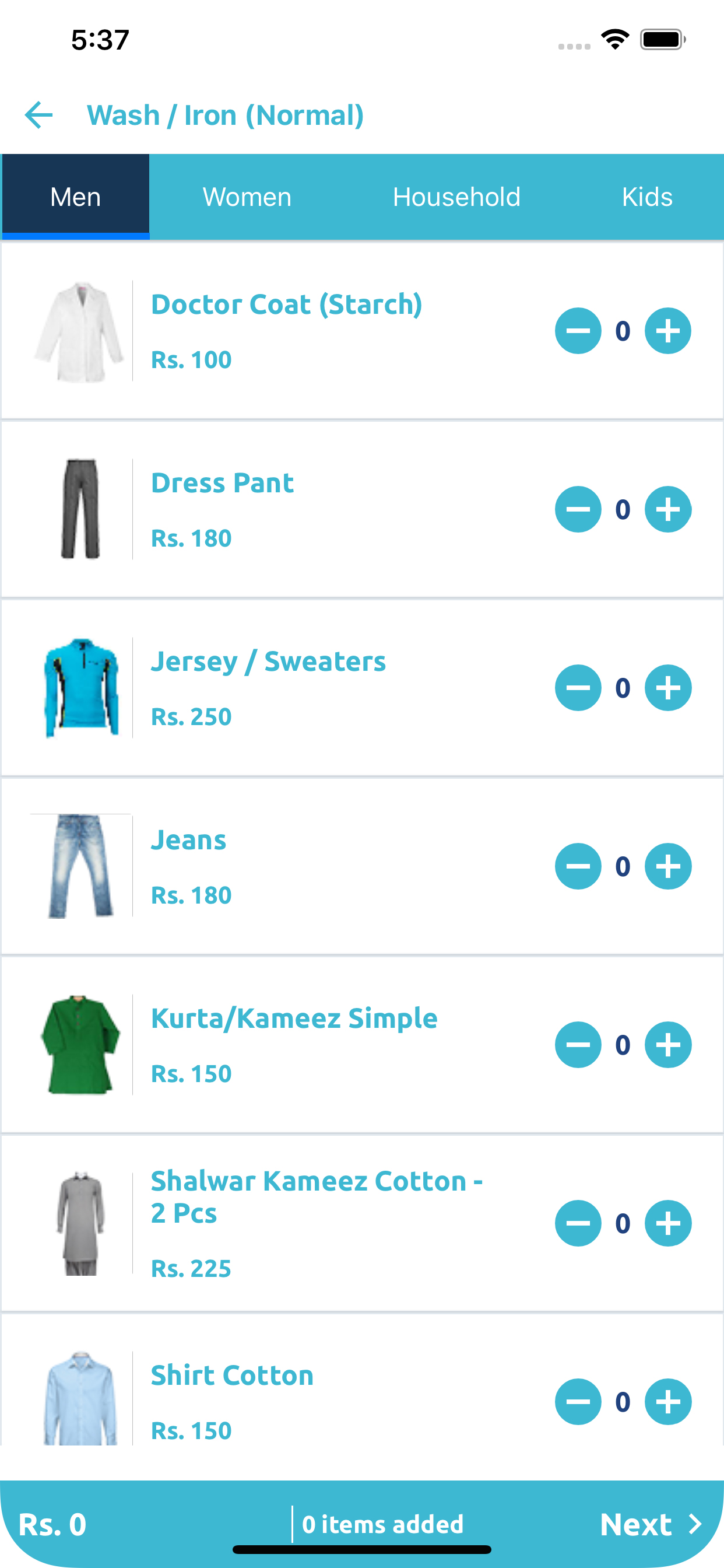Select the Kids tab
Screen dimensions: 724x1568
(646, 197)
